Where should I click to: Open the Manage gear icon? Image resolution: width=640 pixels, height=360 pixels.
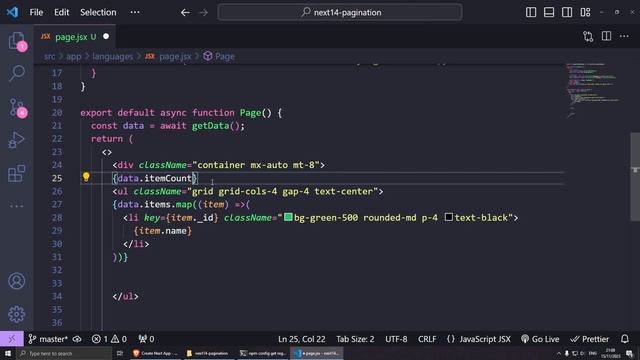[x=17, y=314]
